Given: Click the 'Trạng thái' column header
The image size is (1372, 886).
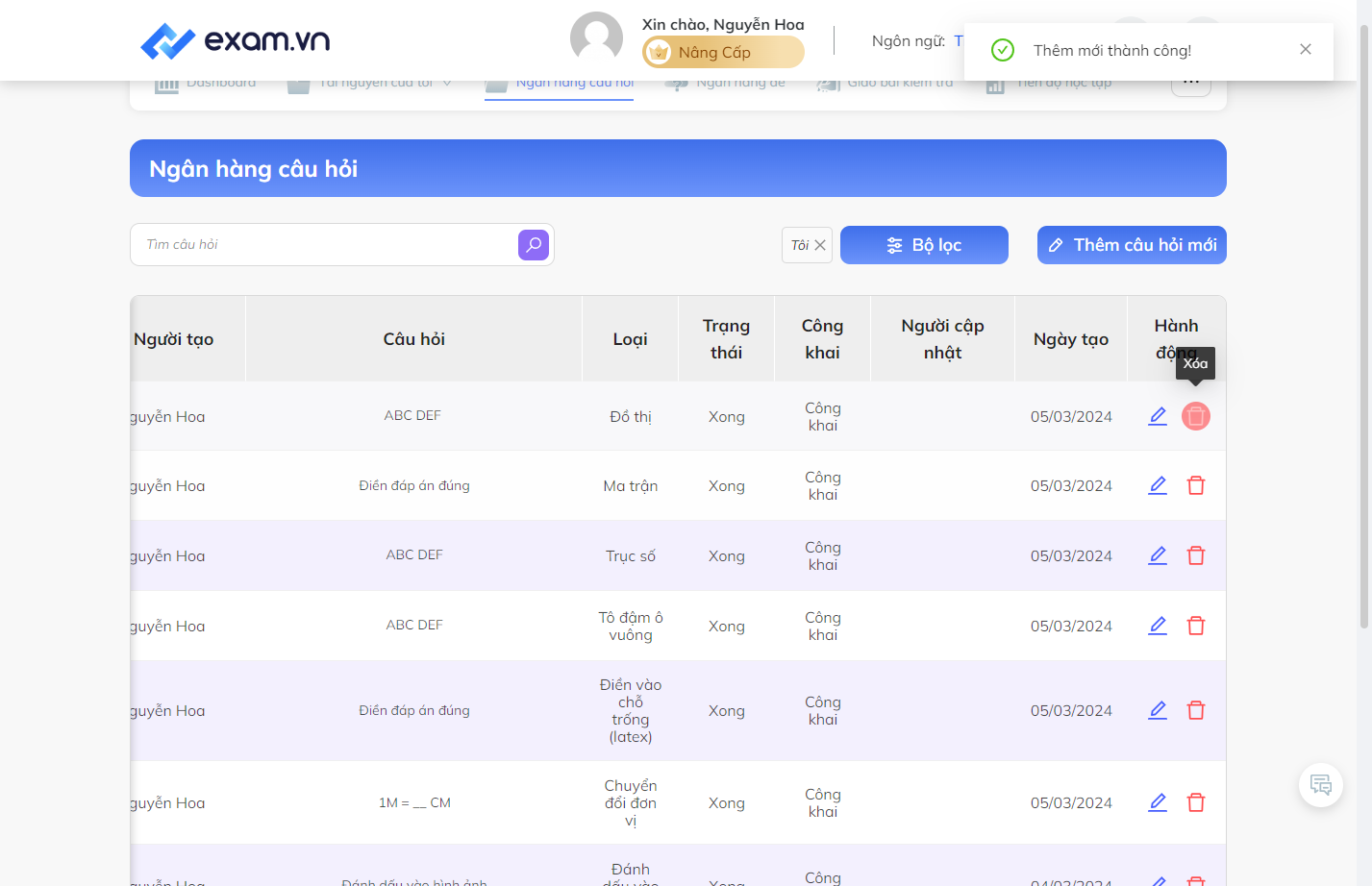Looking at the screenshot, I should 727,339.
